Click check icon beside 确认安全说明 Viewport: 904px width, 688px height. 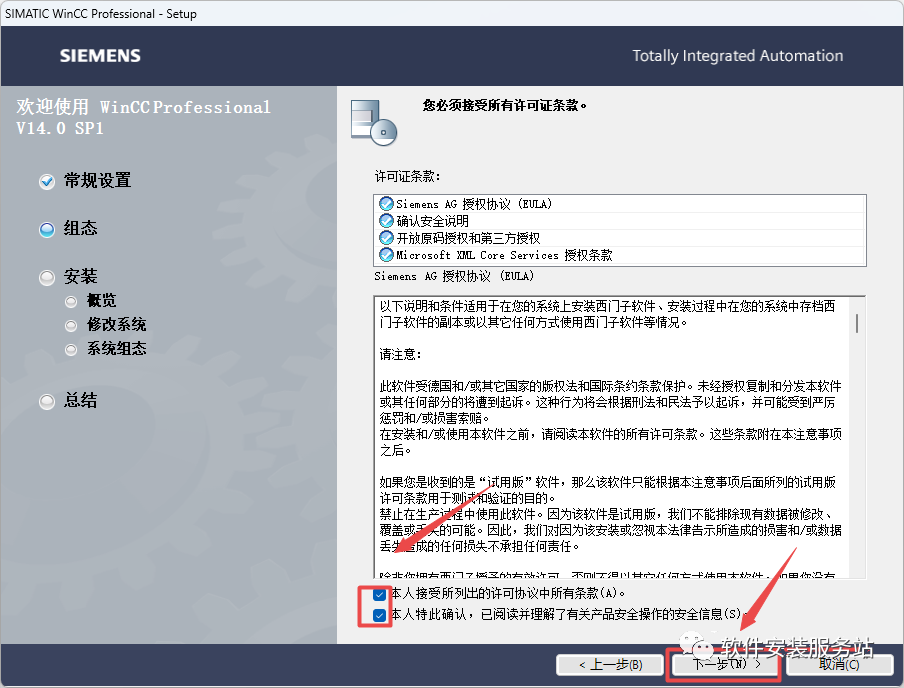(x=386, y=220)
